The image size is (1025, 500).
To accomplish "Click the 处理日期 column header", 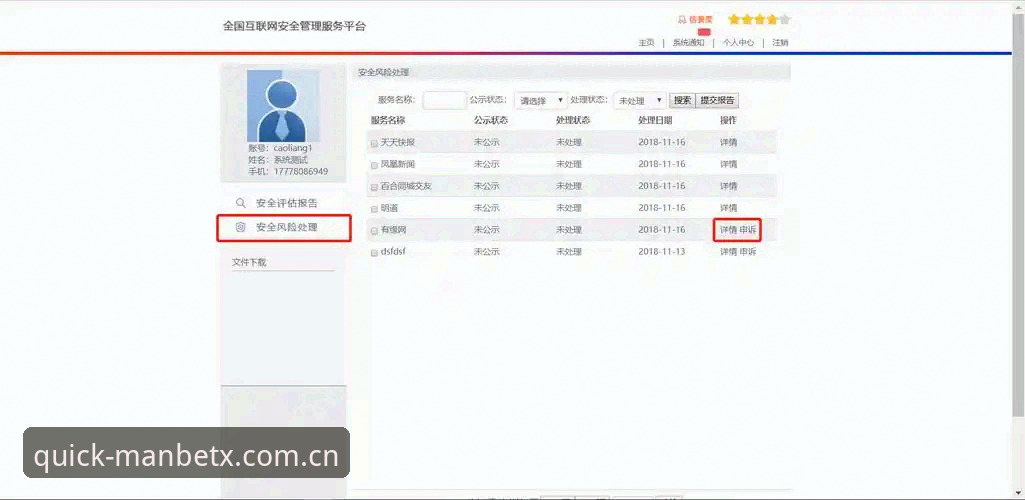I will [x=655, y=121].
